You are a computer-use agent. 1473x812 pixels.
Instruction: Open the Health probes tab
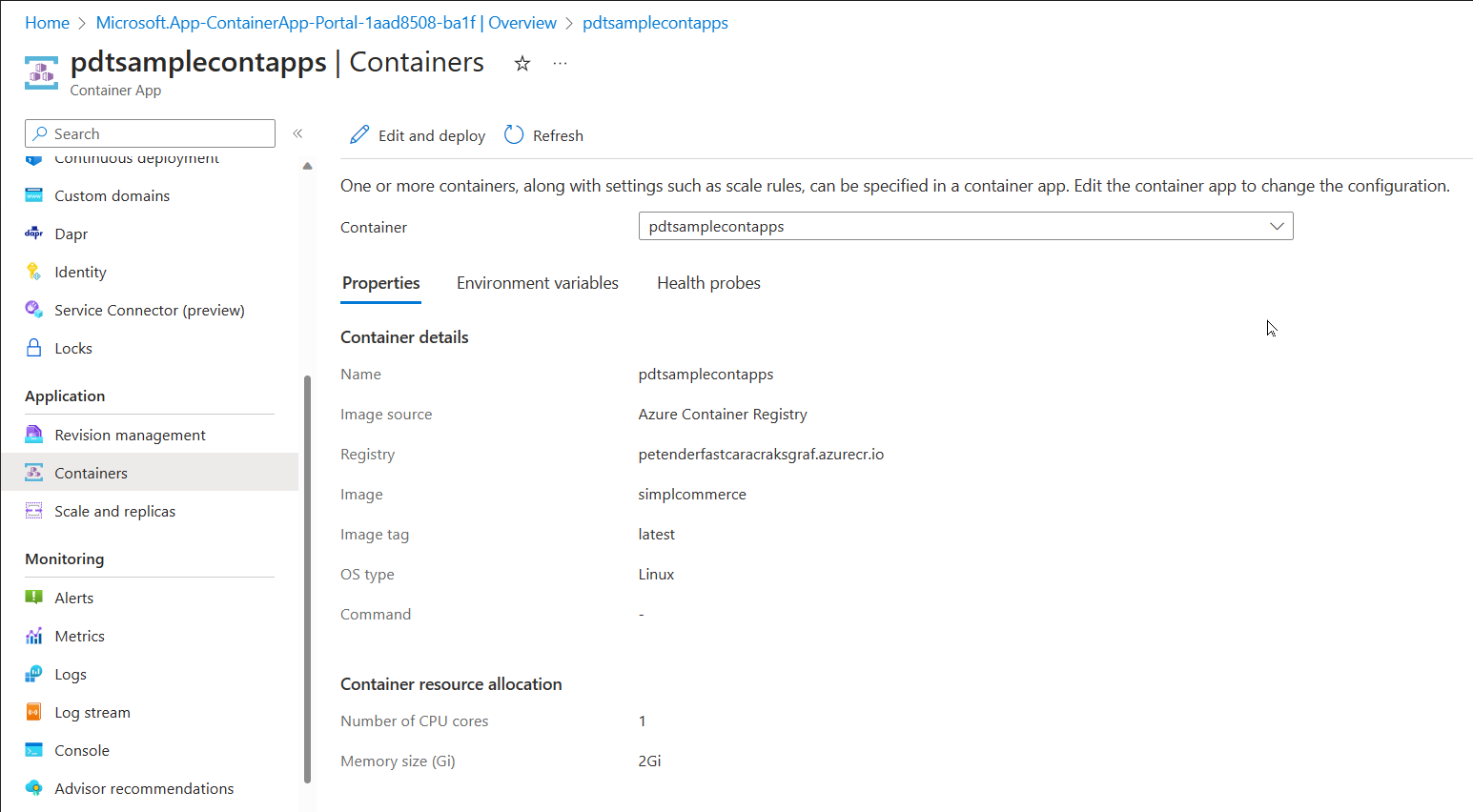click(707, 282)
